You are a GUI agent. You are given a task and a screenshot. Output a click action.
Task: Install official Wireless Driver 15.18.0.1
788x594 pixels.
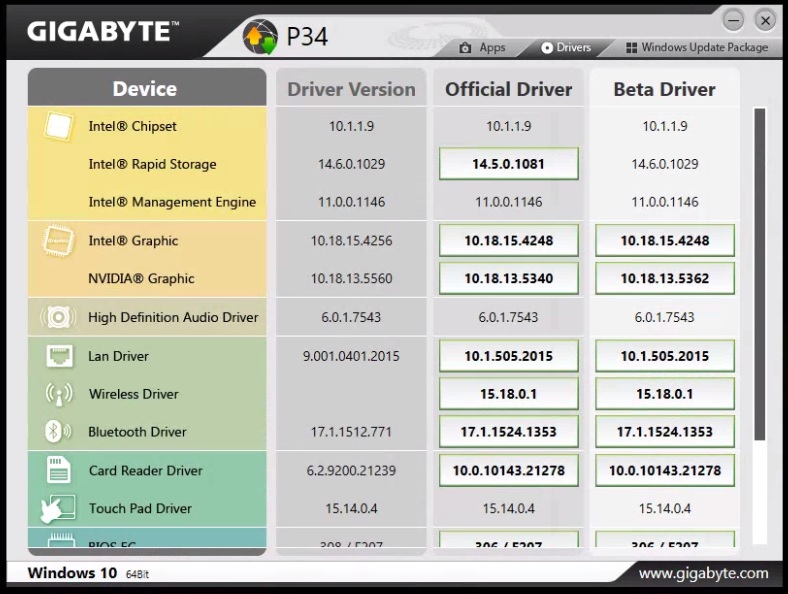click(509, 393)
